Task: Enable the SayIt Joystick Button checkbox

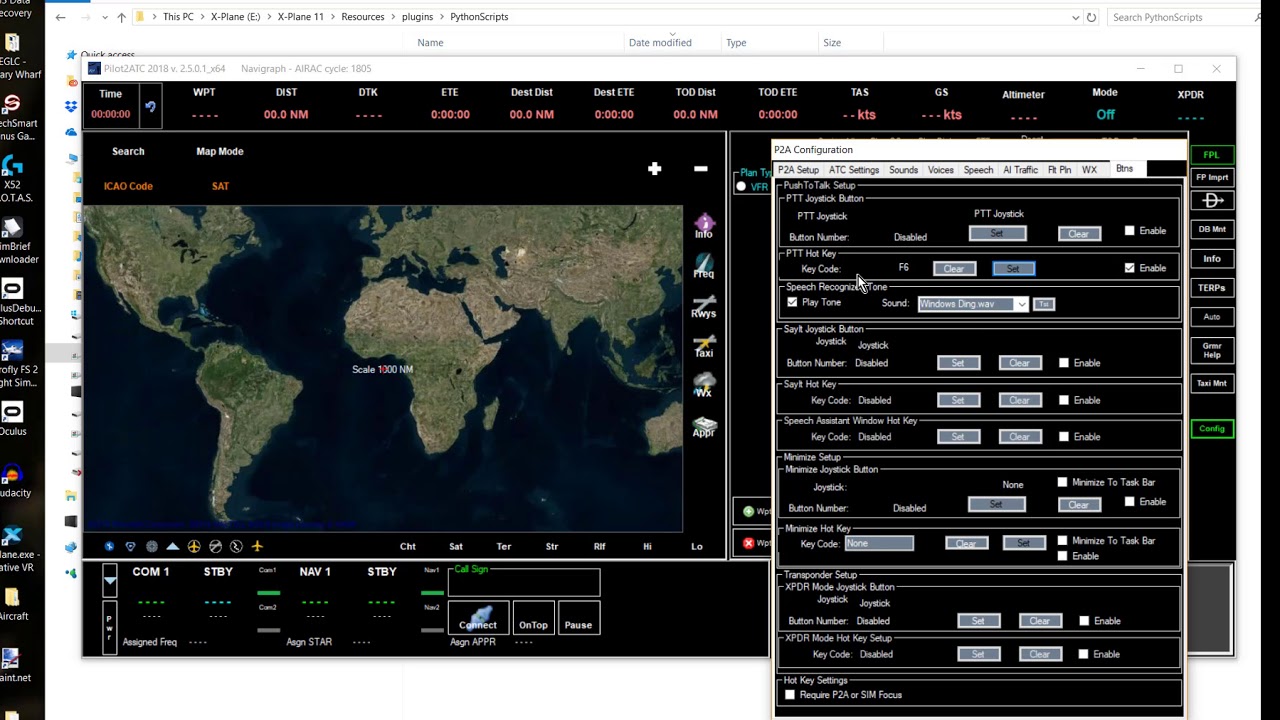Action: [x=1063, y=363]
